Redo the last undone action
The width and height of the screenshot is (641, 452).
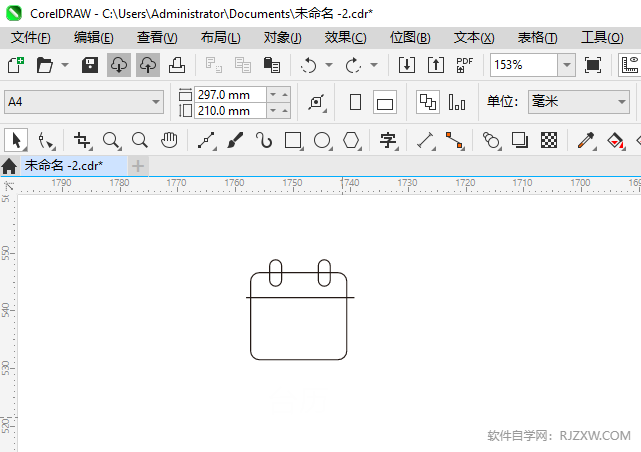pos(353,65)
